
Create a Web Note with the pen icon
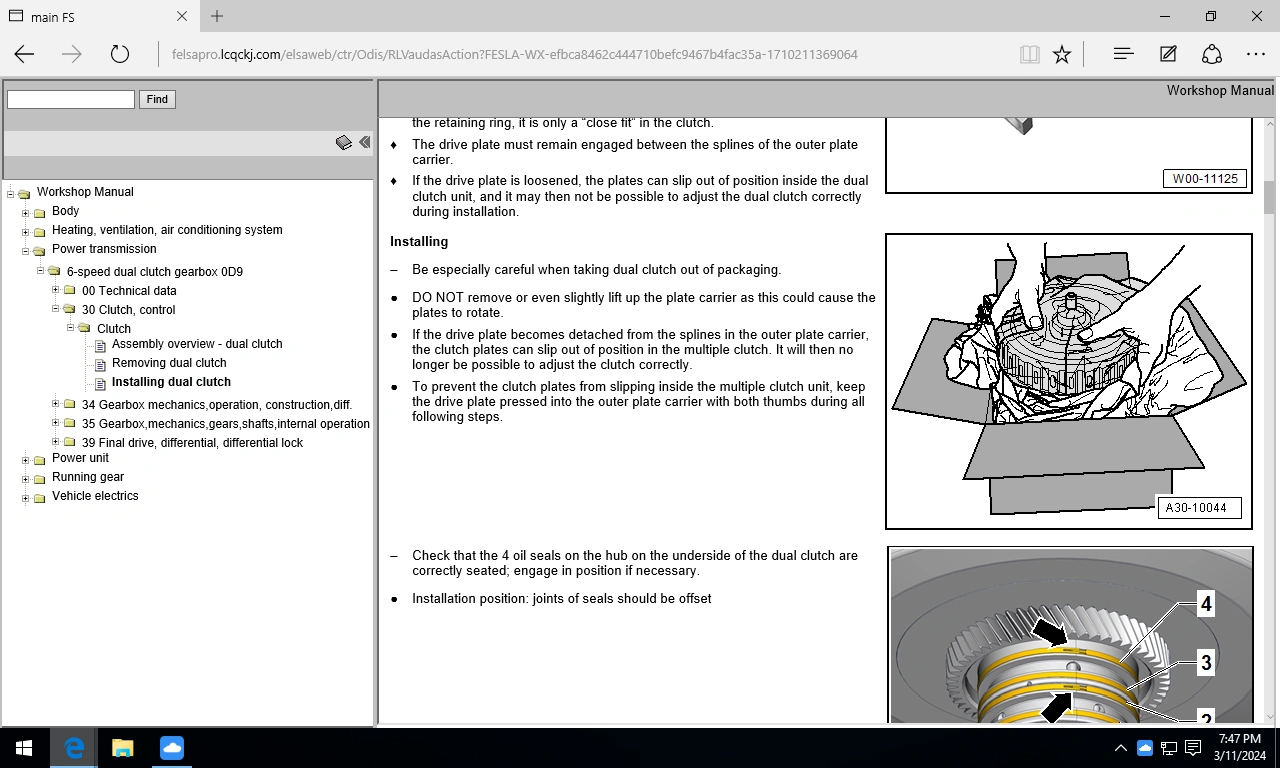(x=1168, y=54)
